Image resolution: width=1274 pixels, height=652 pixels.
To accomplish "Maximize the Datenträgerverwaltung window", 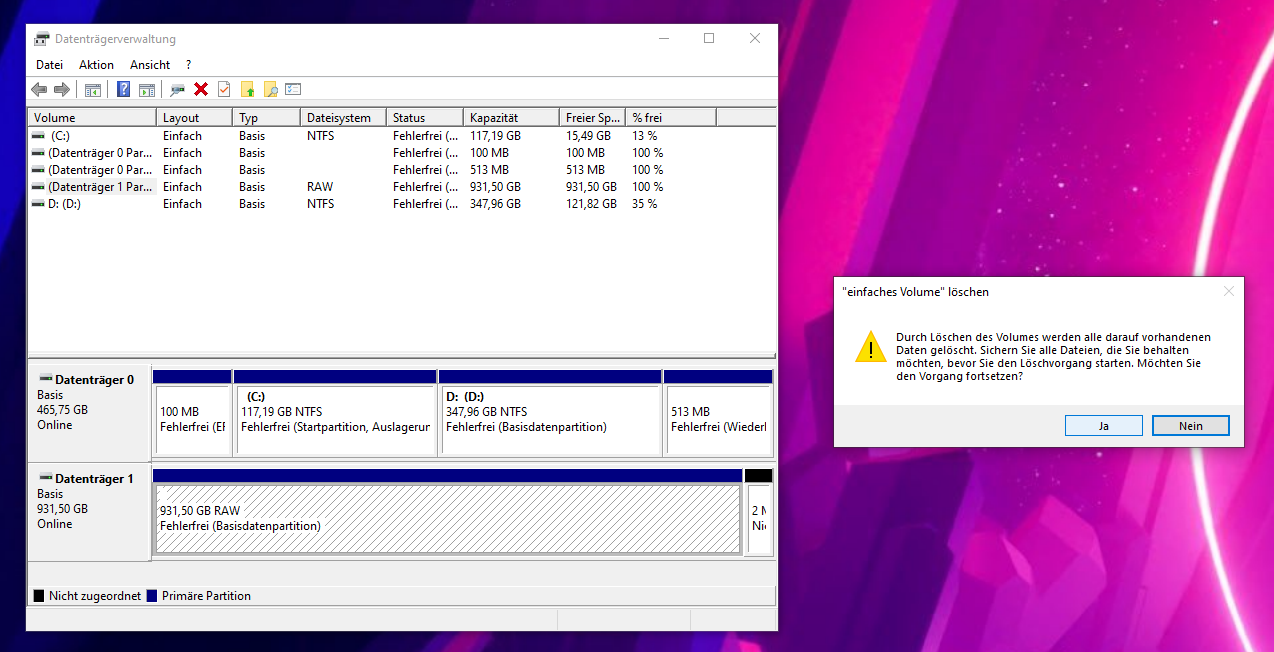I will pos(709,39).
